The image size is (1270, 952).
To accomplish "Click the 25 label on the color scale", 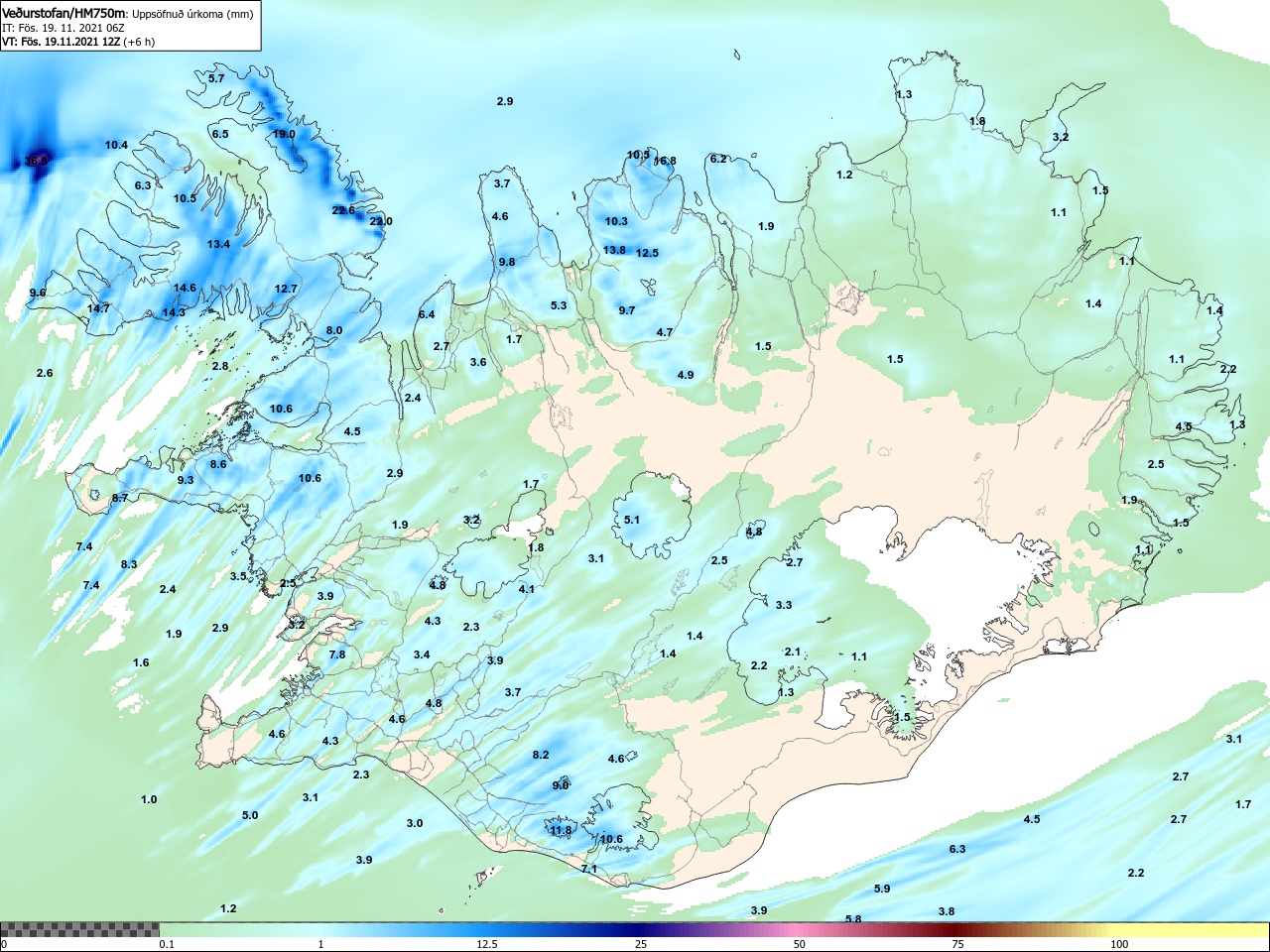I will point(642,944).
